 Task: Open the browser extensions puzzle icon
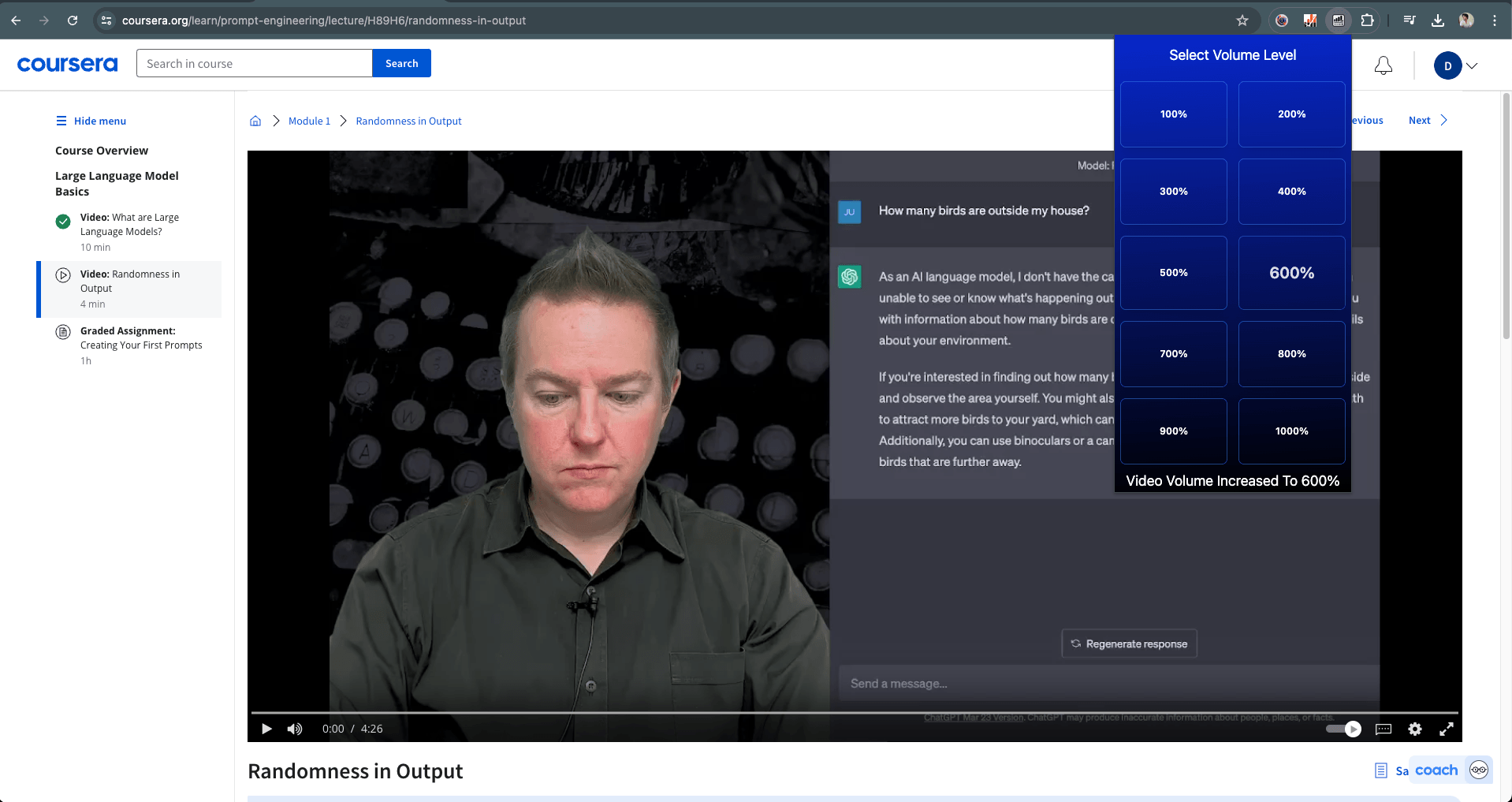pyautogui.click(x=1368, y=21)
